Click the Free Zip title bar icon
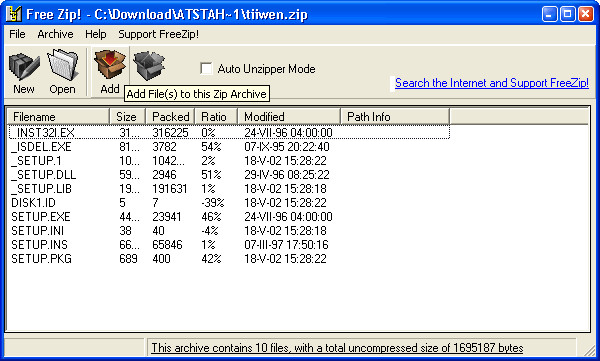This screenshot has height=361, width=600. 14,14
